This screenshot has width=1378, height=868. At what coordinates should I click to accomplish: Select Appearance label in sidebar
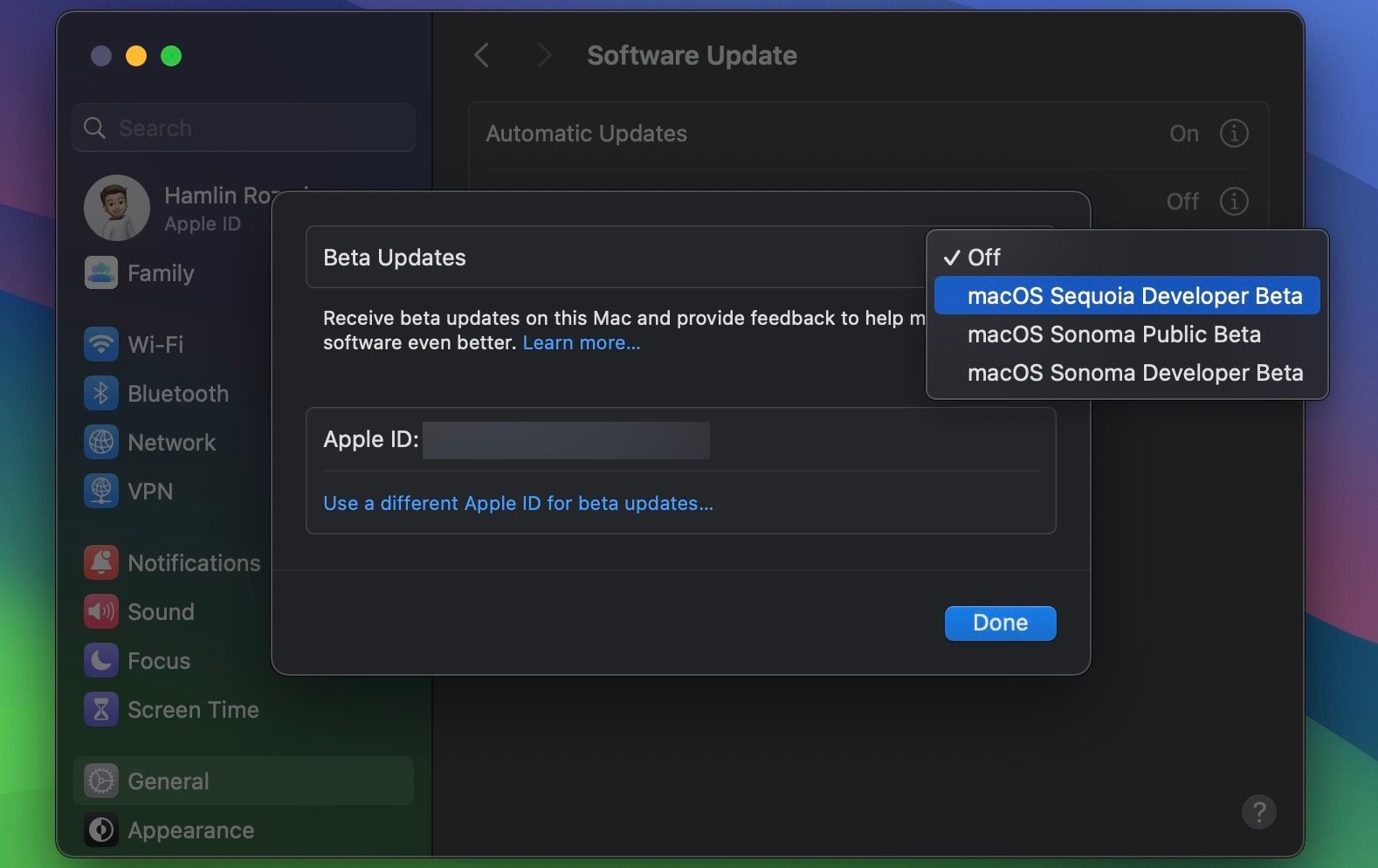click(x=191, y=830)
